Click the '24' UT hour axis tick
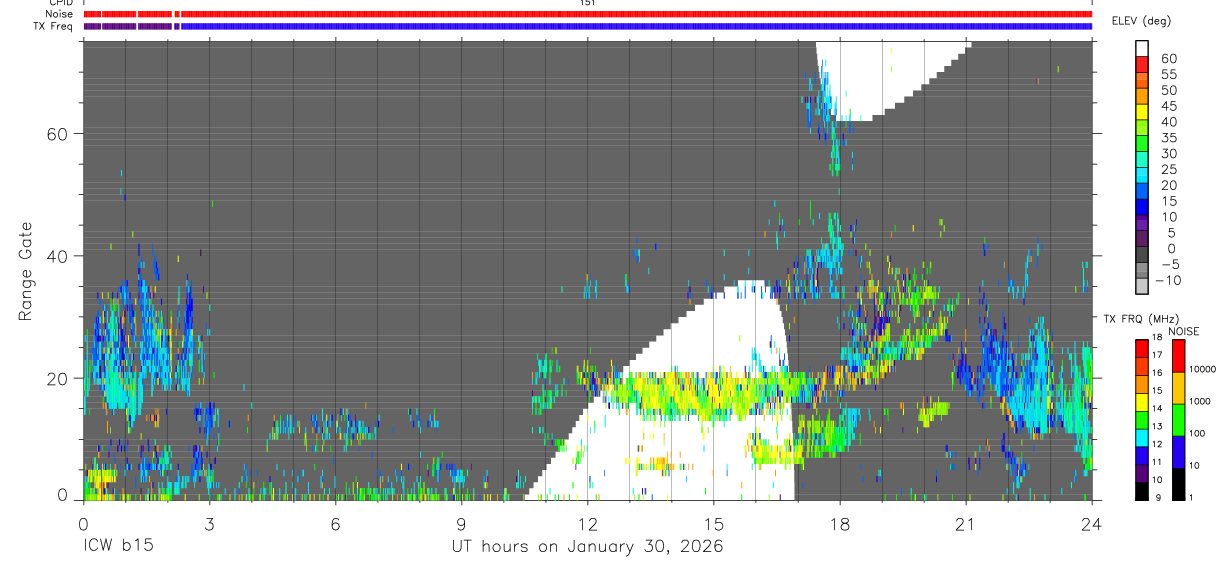 pyautogui.click(x=1092, y=523)
